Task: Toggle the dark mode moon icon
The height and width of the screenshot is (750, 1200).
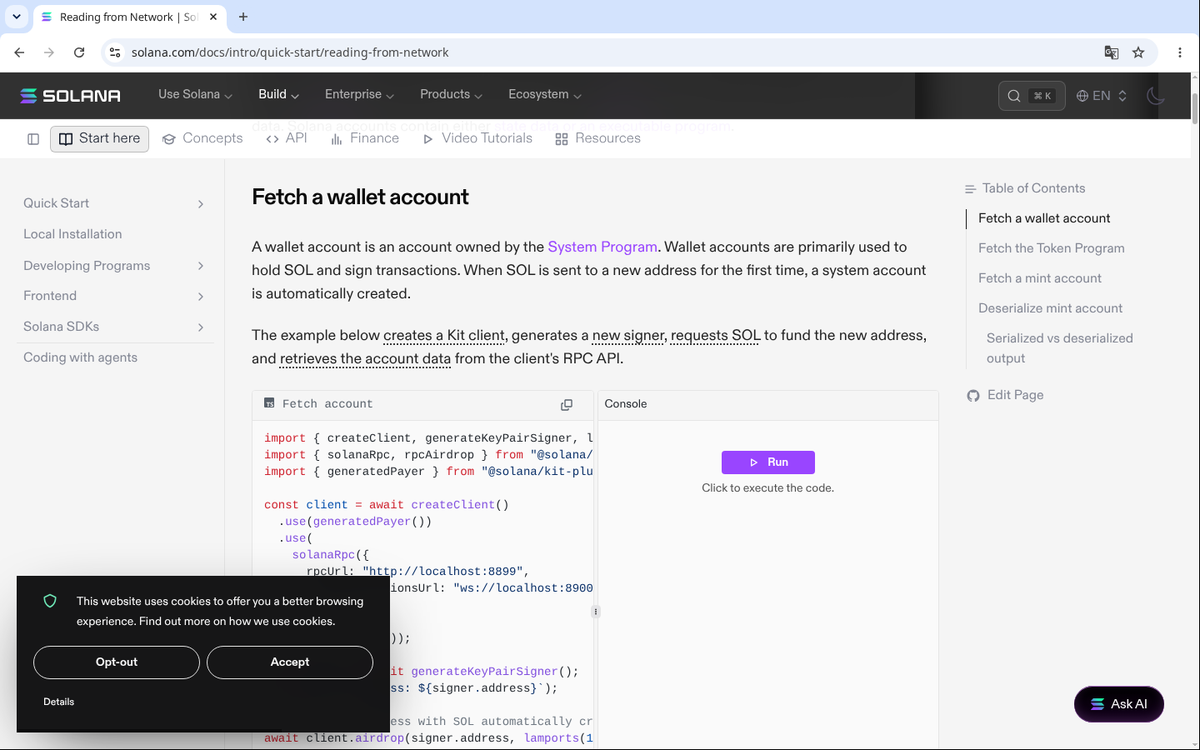Action: 1156,95
